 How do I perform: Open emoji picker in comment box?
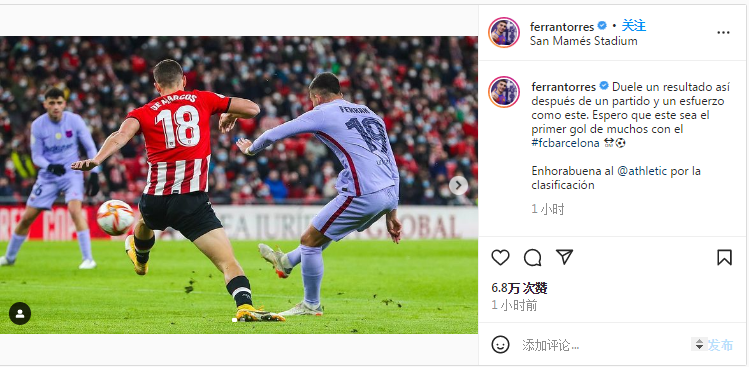click(x=500, y=345)
